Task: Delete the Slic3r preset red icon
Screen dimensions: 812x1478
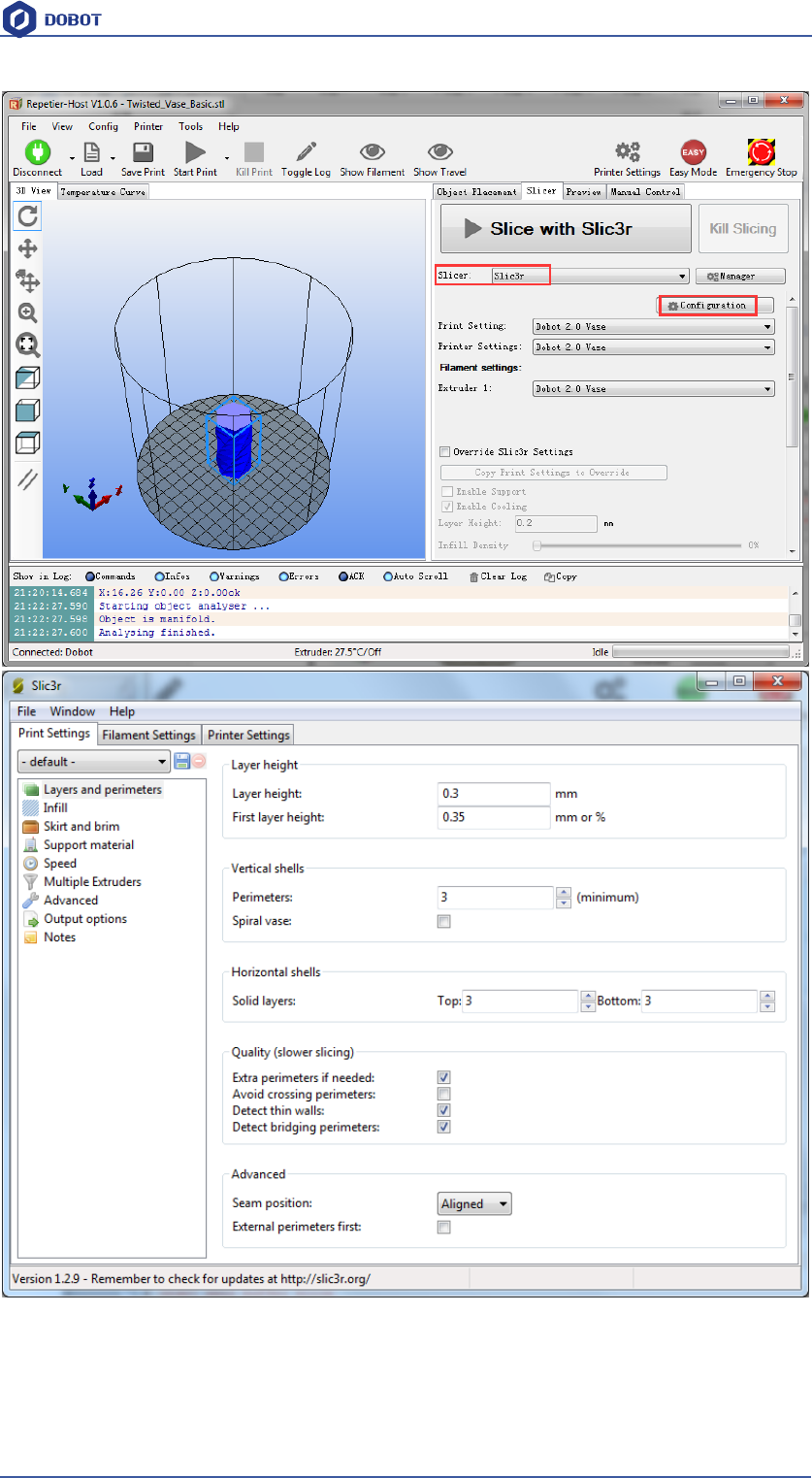Action: (x=198, y=762)
